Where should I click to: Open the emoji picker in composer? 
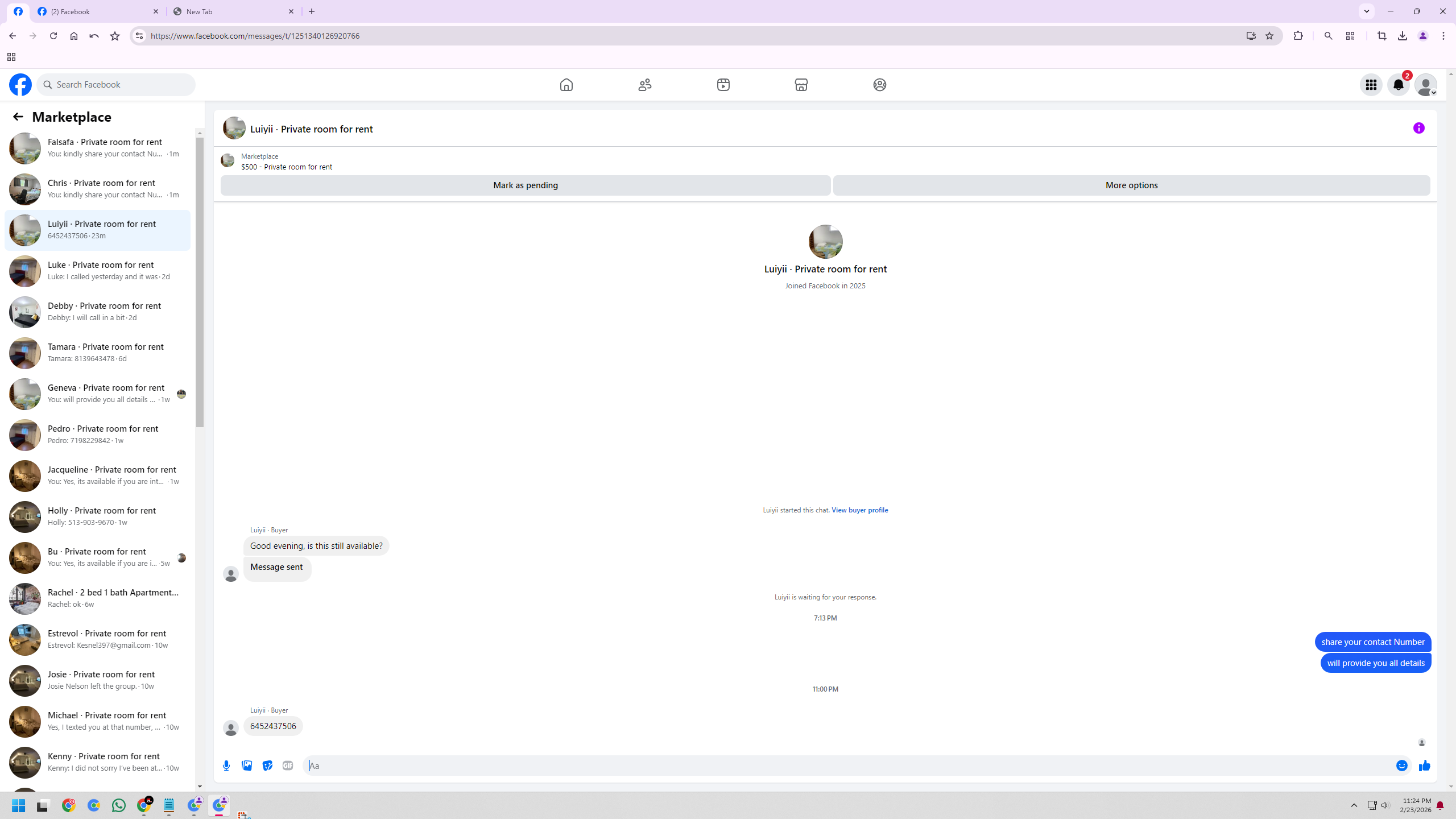pyautogui.click(x=1401, y=766)
